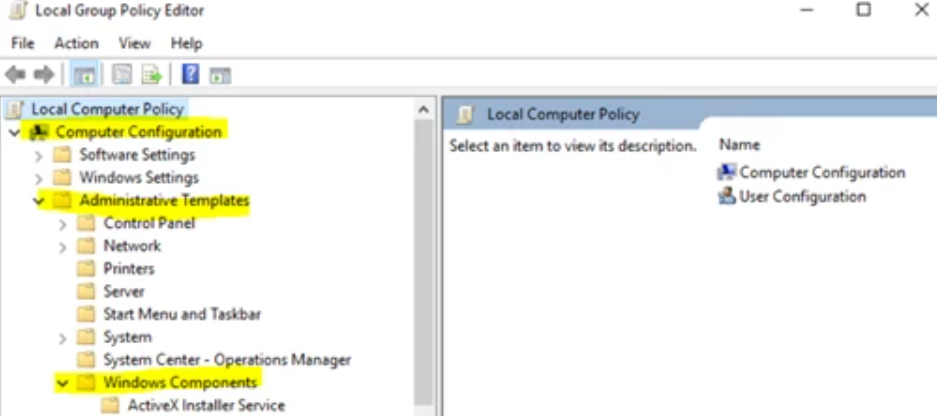Expand the Windows Settings node
937x416 pixels.
tap(39, 179)
